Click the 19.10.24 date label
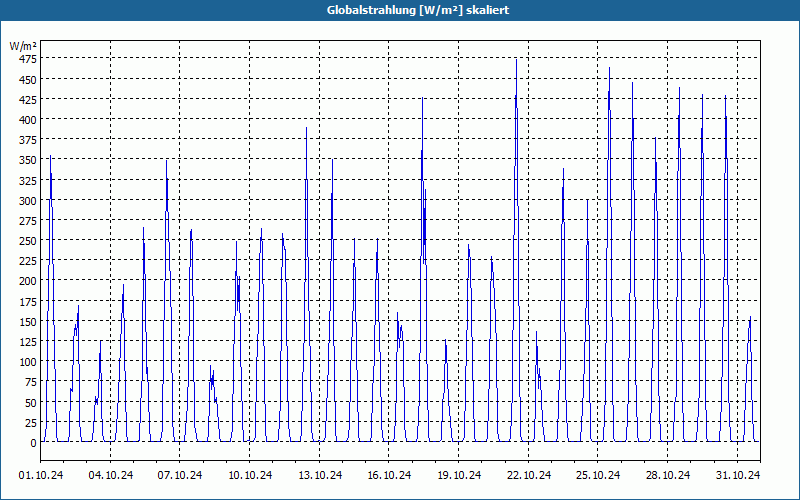Screen dimensions: 800x500 point(459,475)
